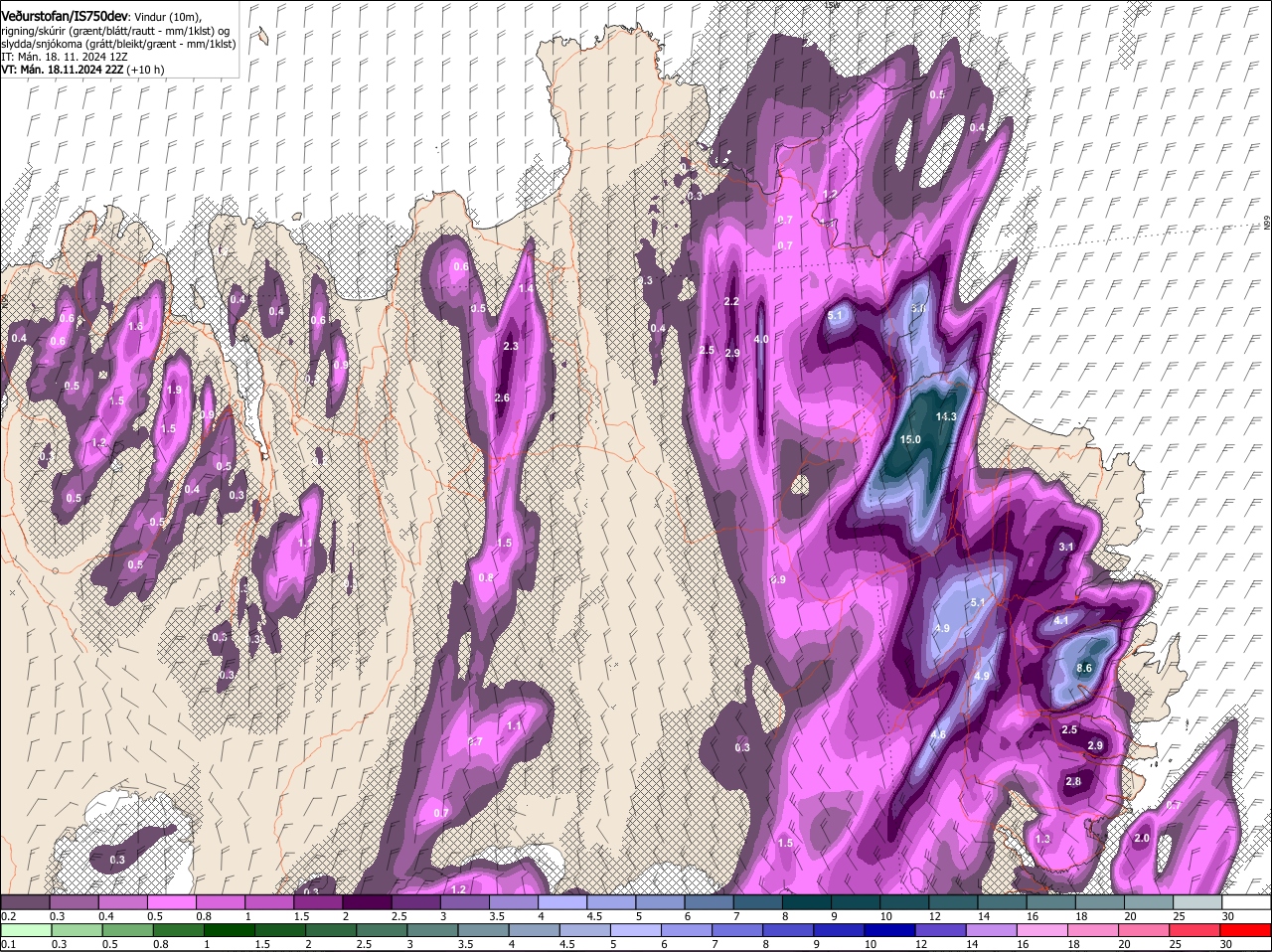Select dark teal 8–9 swatch in snow legend

pos(807,901)
